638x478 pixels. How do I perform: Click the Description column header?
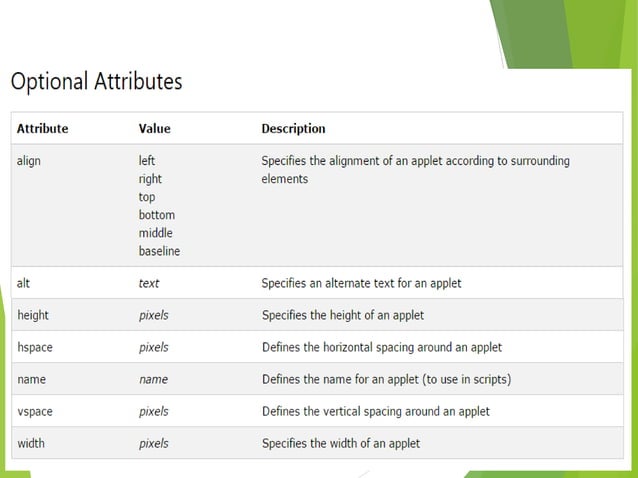tap(293, 129)
